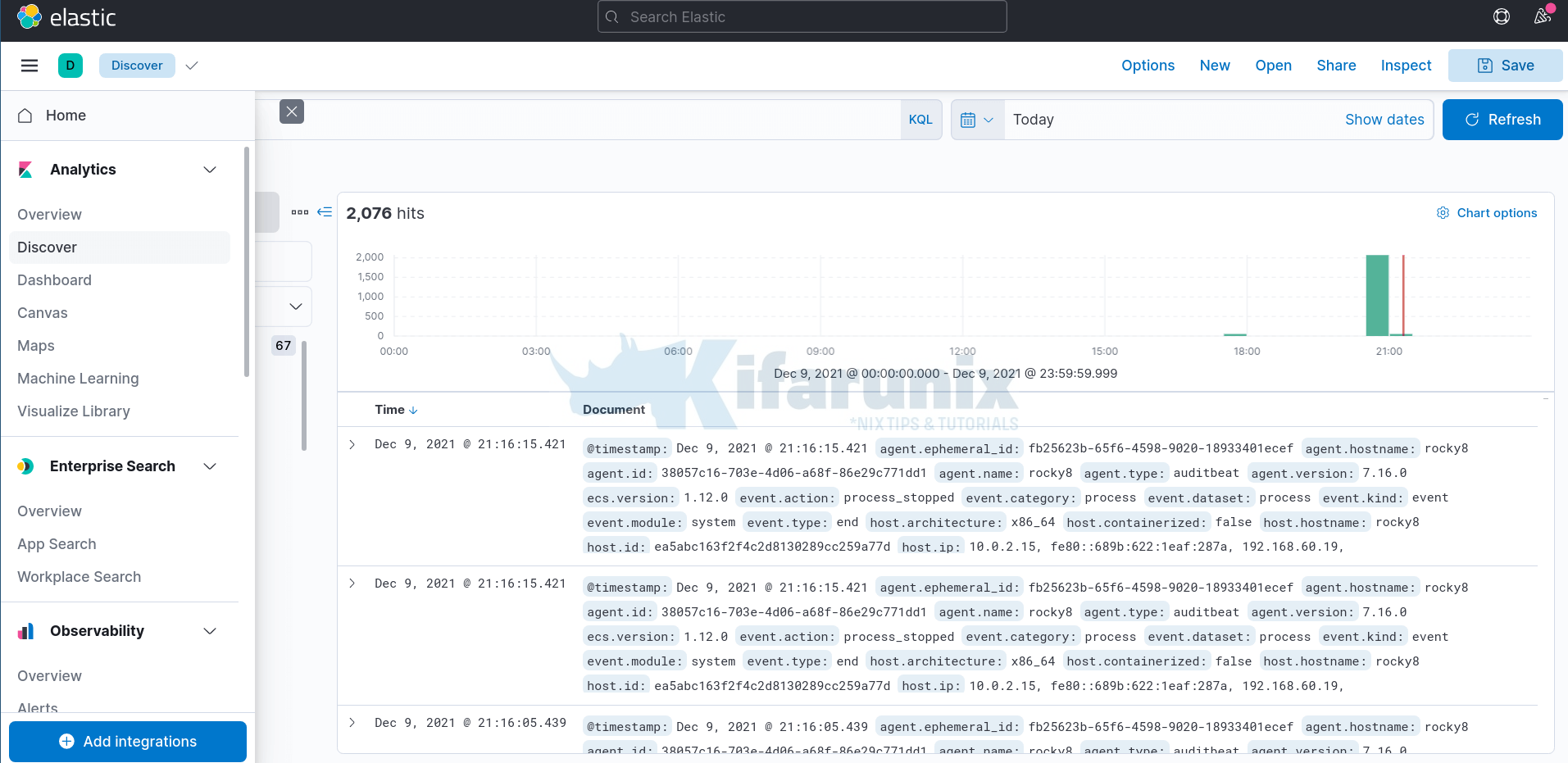Click the Enterprise Search logo icon

coord(26,466)
